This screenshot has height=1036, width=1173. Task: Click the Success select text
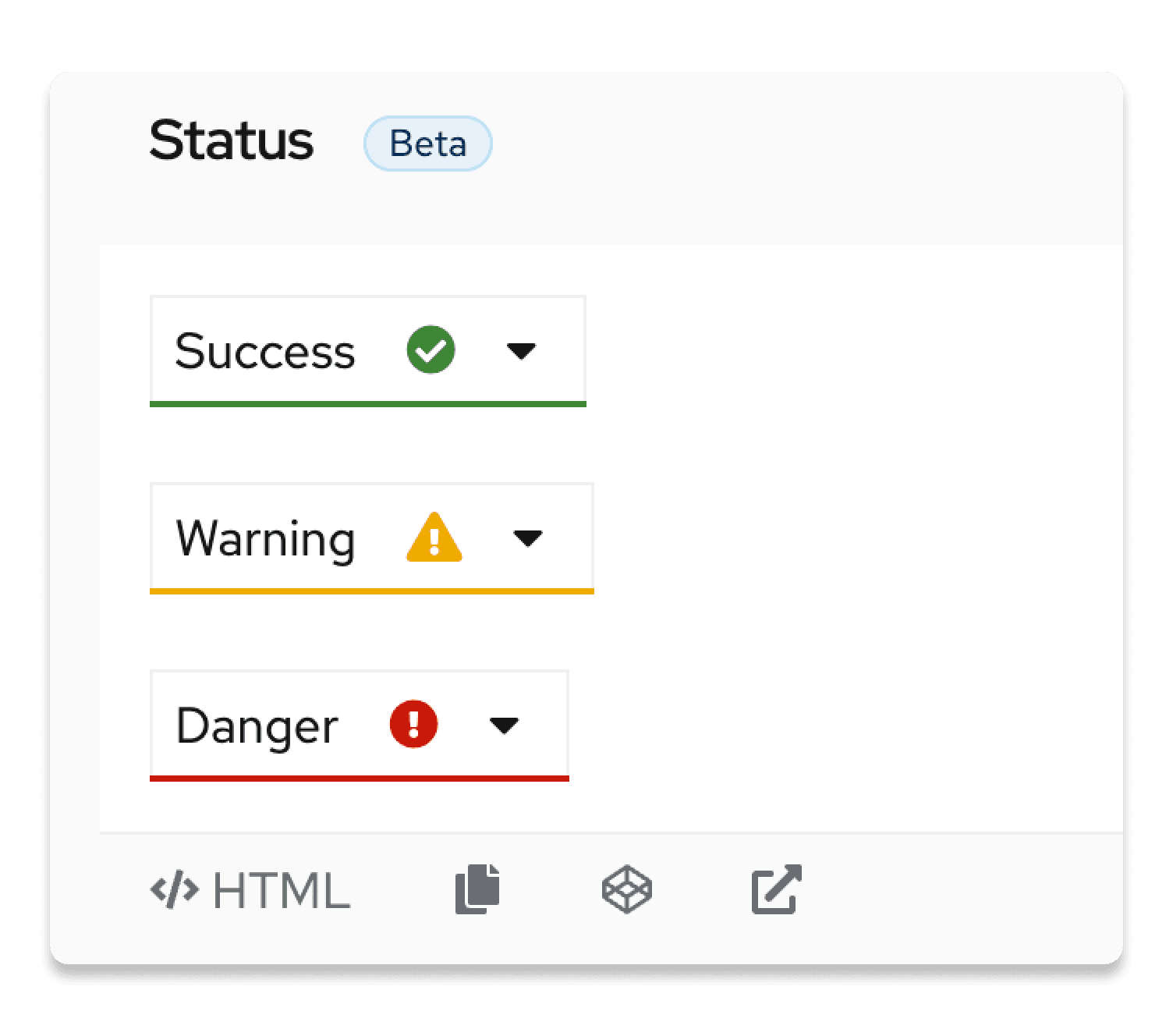264,351
